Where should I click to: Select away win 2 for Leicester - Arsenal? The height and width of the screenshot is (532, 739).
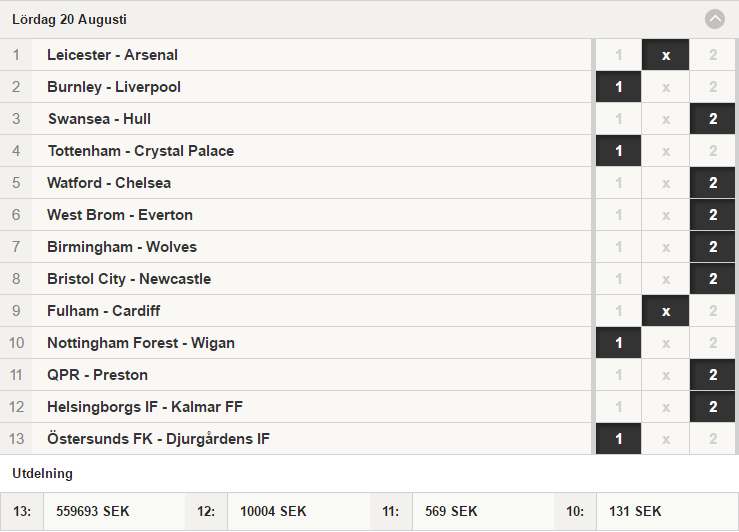(x=713, y=55)
